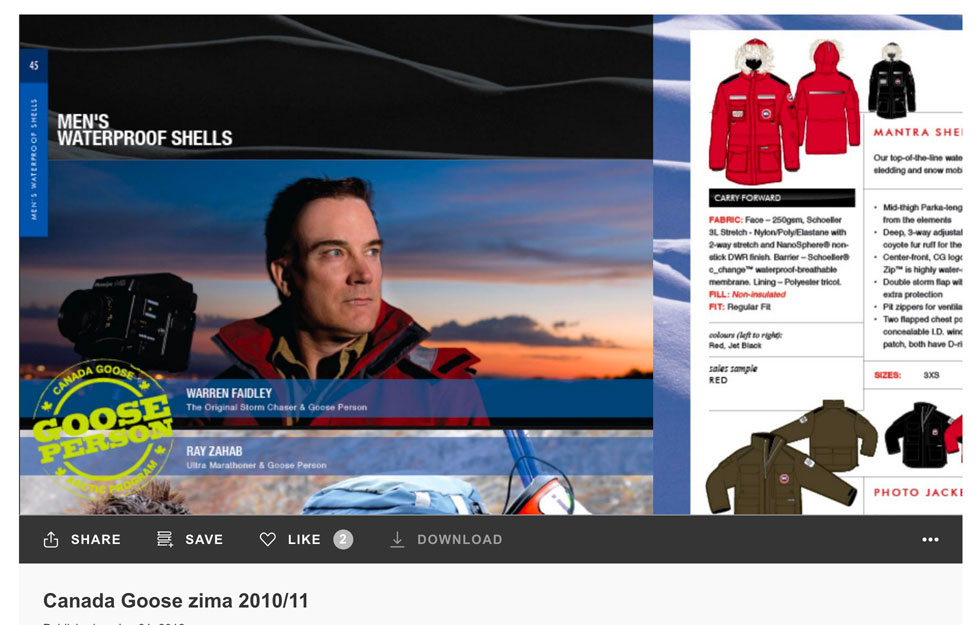979x625 pixels.
Task: Click the Canada Goose zima 2010/11 title
Action: pos(176,601)
